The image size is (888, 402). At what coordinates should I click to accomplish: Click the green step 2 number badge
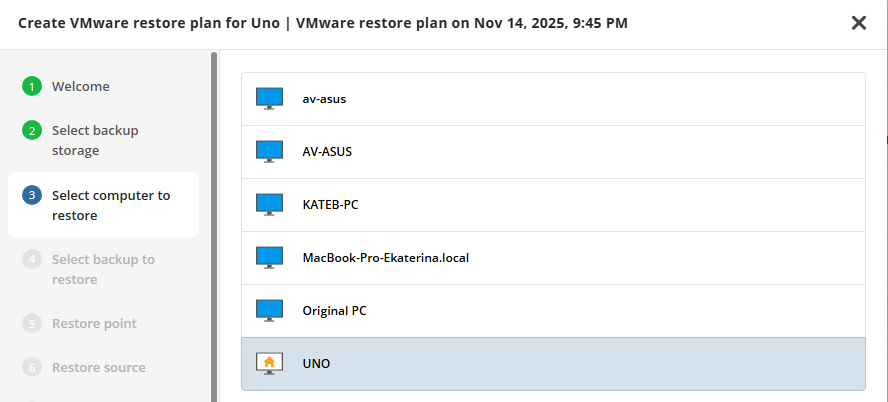32,131
